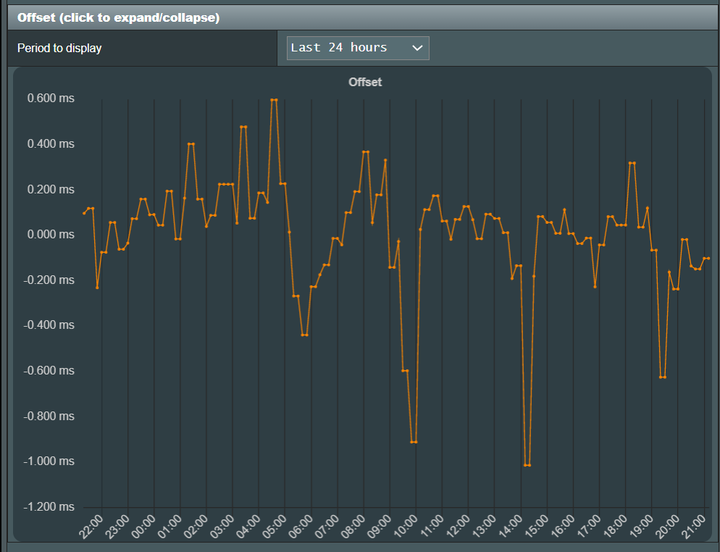This screenshot has width=720, height=552.
Task: Click the 0.400 ms y-axis label
Action: [51, 144]
